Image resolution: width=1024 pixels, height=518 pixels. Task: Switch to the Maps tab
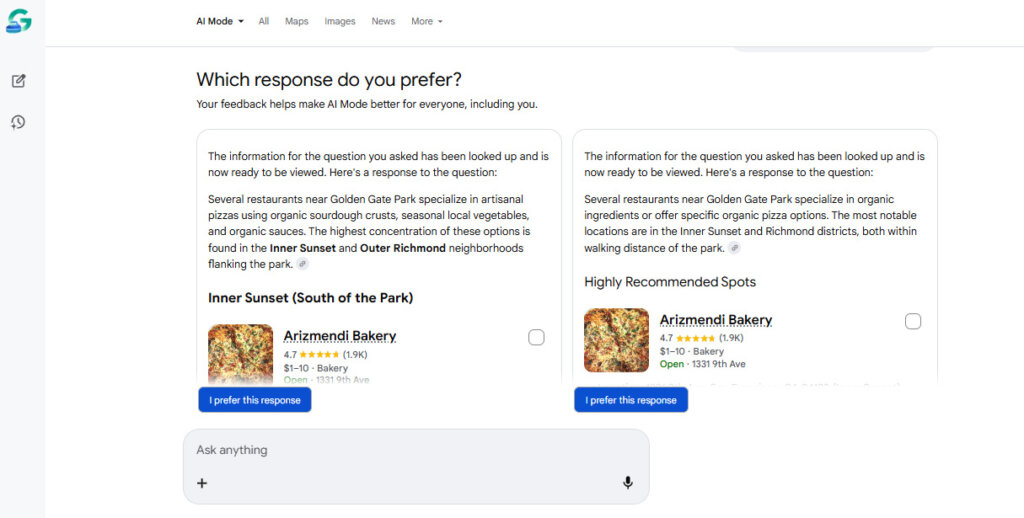coord(297,21)
